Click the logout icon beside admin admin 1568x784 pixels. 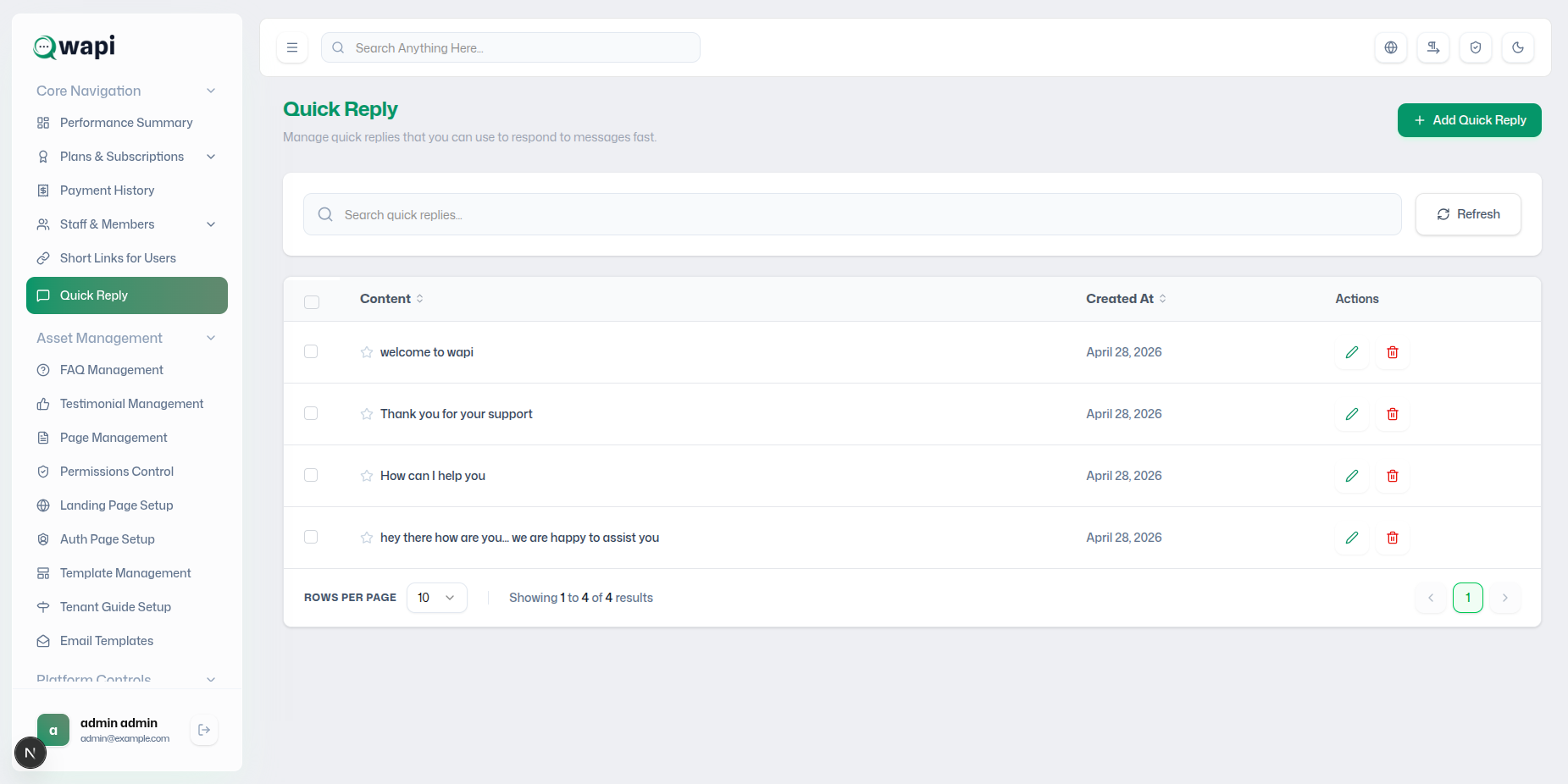pyautogui.click(x=204, y=730)
